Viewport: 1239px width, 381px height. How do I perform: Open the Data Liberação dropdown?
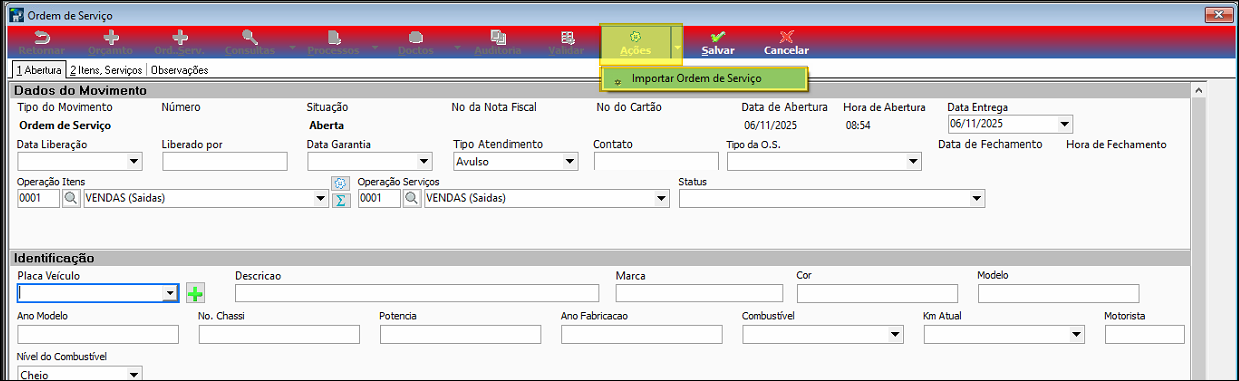click(x=134, y=161)
